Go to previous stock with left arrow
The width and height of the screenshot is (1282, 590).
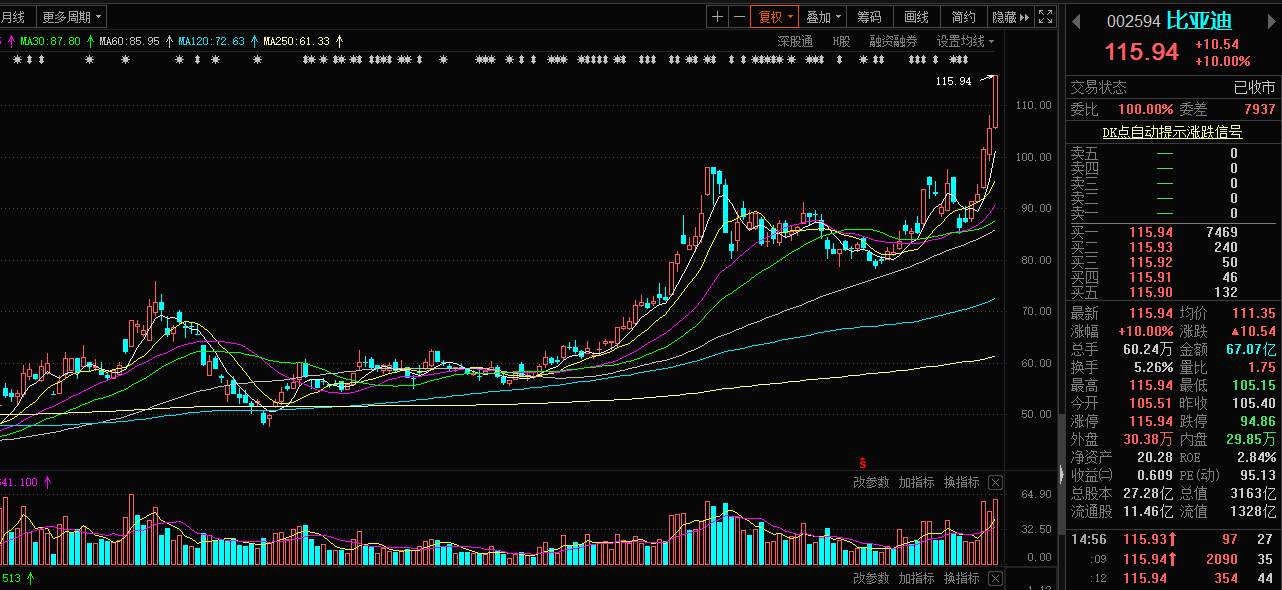[x=1074, y=21]
